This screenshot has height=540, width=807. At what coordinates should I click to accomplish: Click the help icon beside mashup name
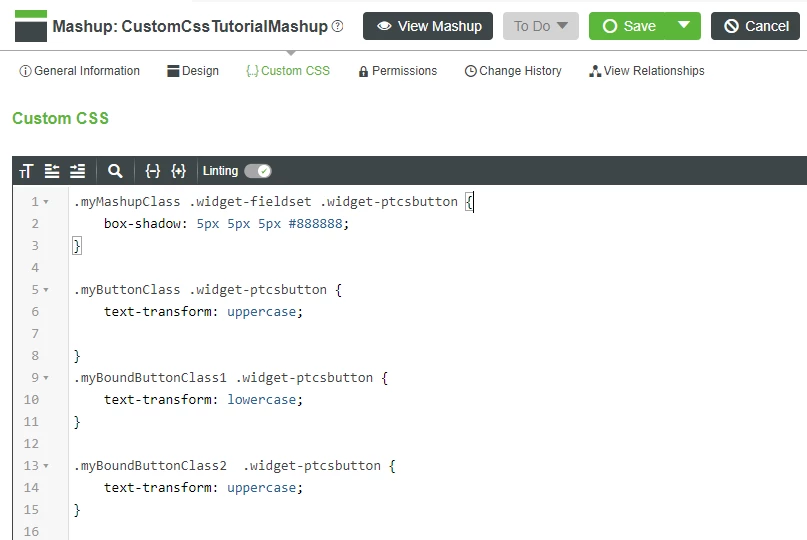(x=337, y=26)
